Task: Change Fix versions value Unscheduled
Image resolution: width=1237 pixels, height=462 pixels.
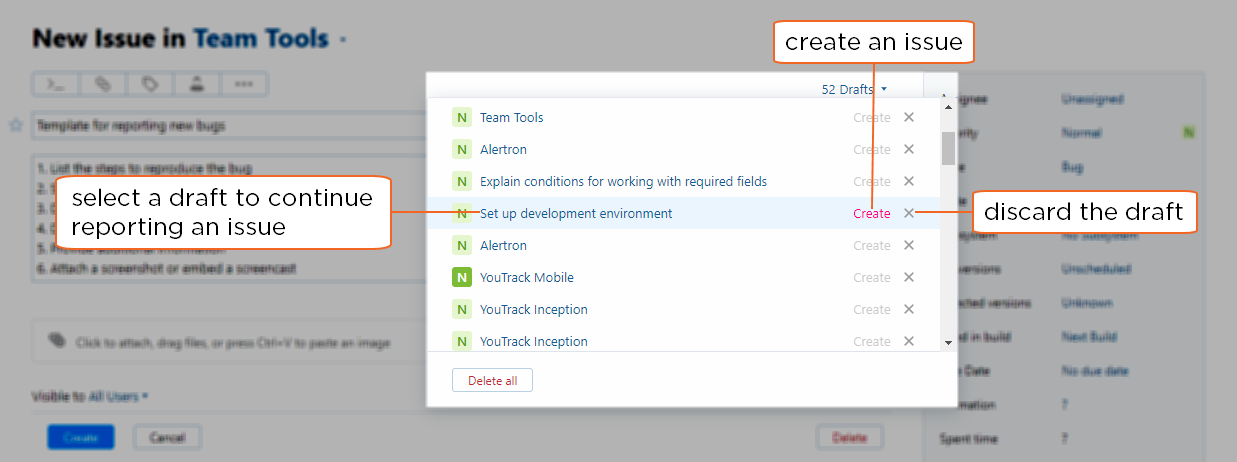Action: 1095,269
